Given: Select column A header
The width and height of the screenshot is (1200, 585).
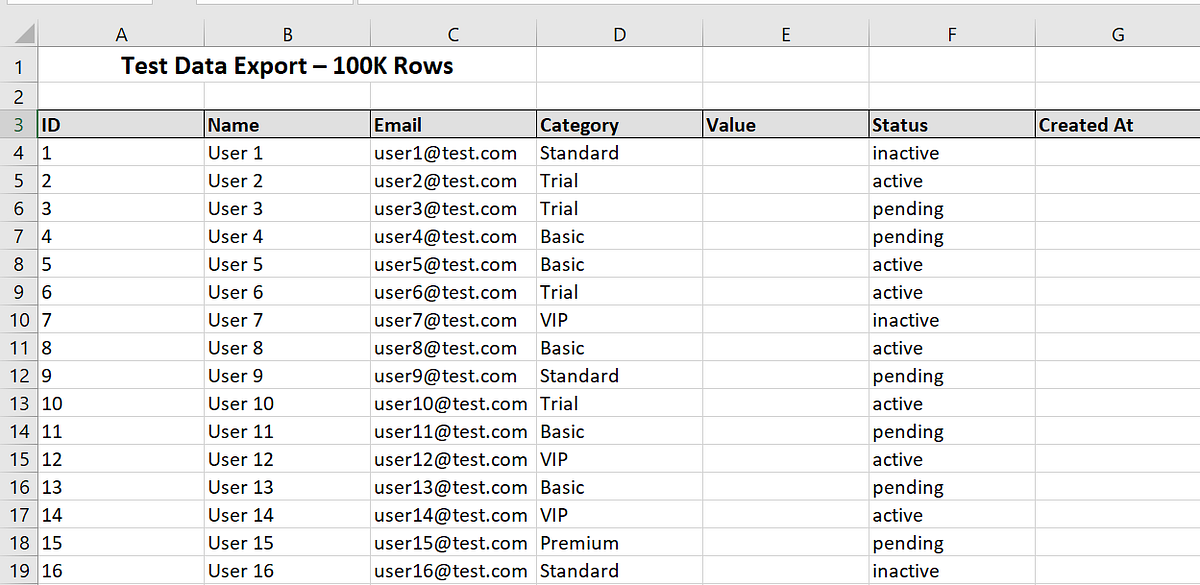Looking at the screenshot, I should pos(121,35).
